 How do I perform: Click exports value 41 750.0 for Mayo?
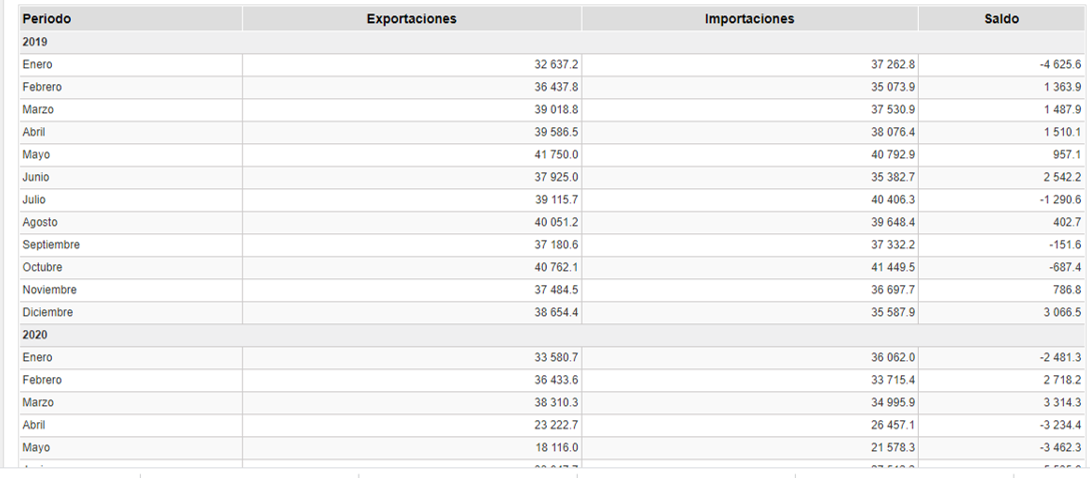556,155
